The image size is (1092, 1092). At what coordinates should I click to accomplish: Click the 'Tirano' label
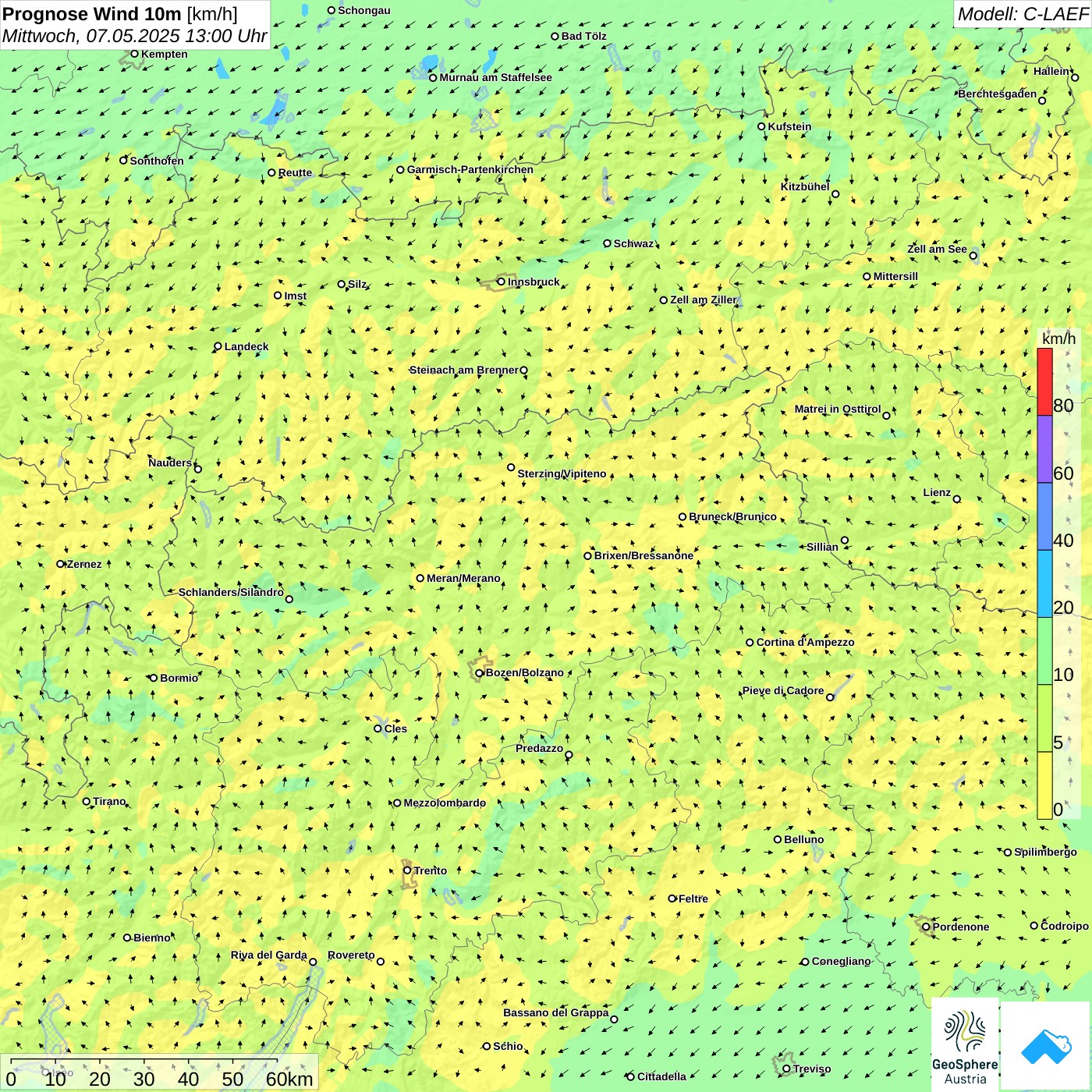109,801
